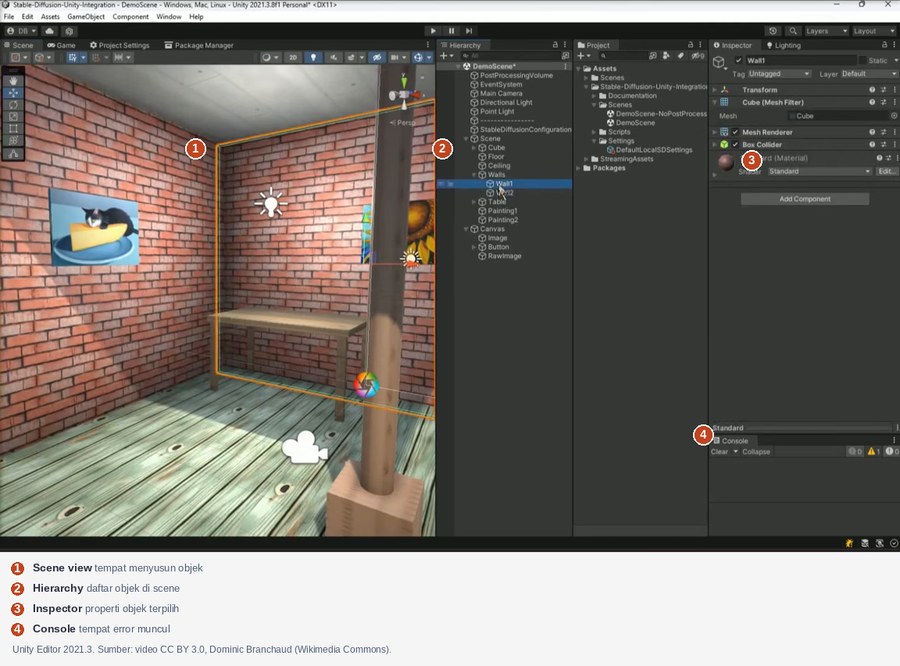Select Painting1 in Hierarchy
This screenshot has height=666, width=900.
[x=502, y=211]
